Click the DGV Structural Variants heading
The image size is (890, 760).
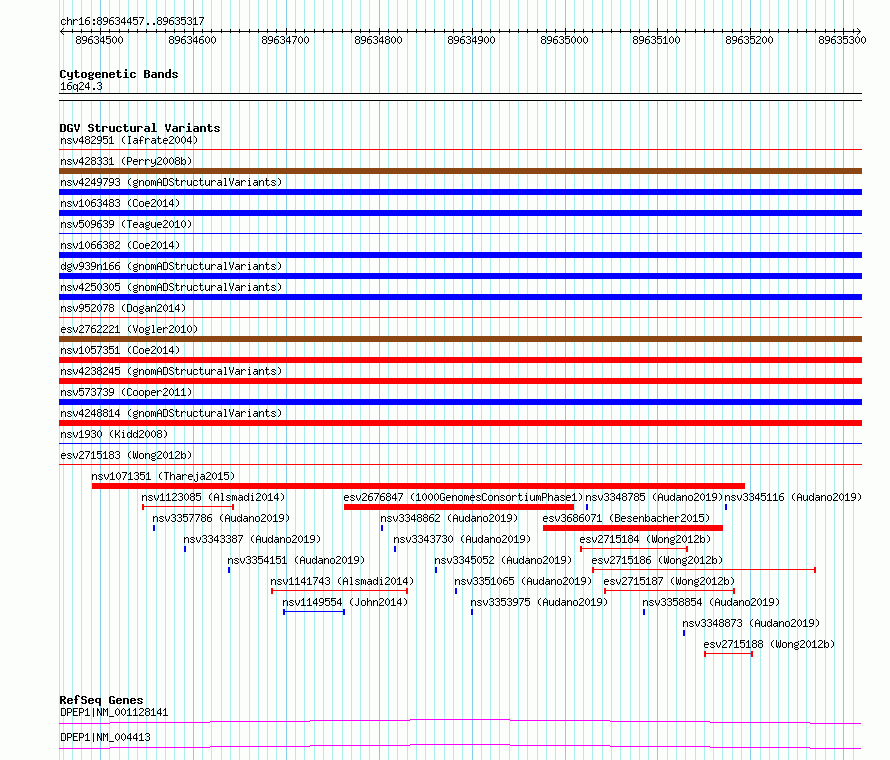140,128
